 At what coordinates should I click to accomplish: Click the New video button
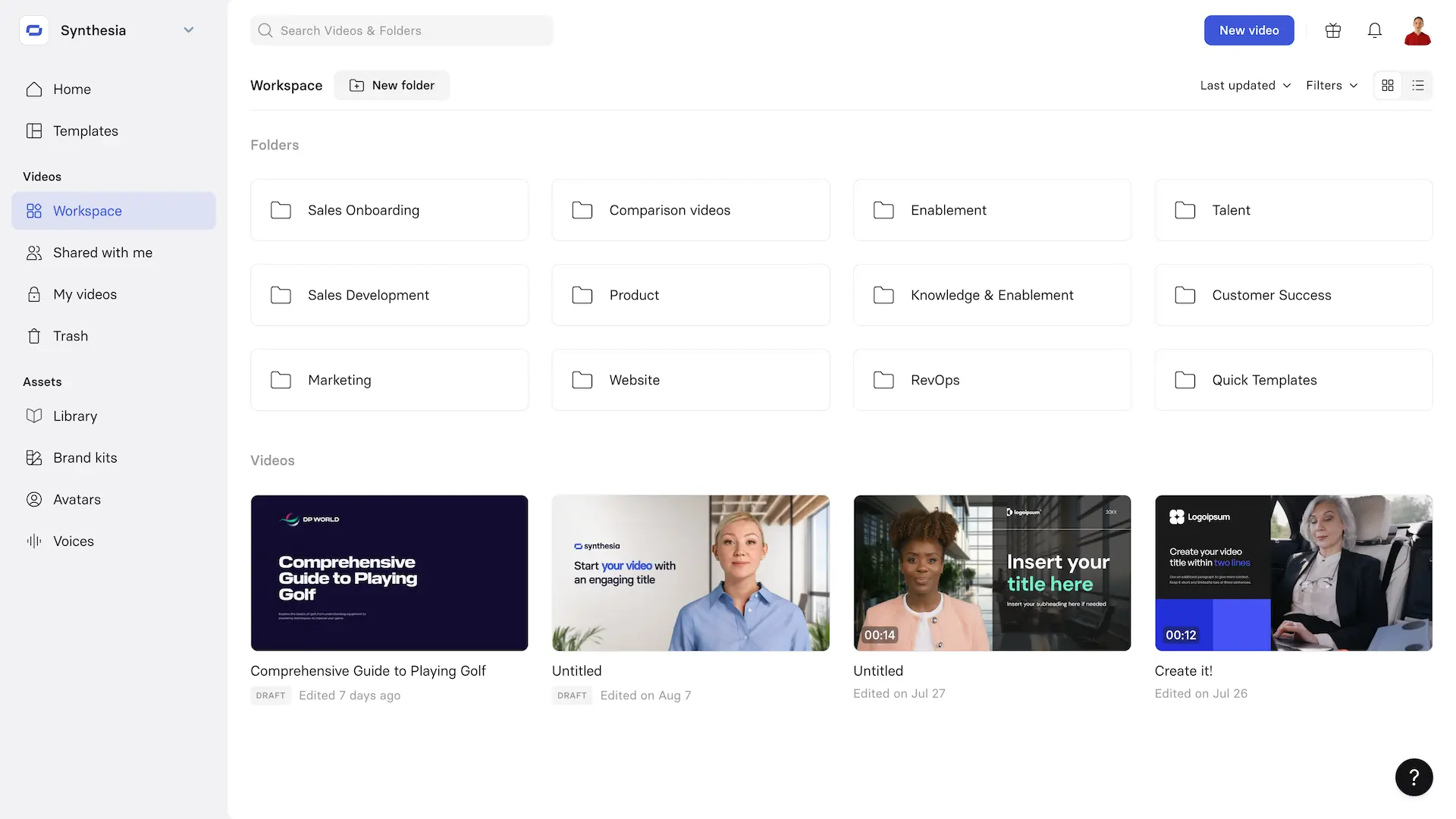[x=1249, y=30]
